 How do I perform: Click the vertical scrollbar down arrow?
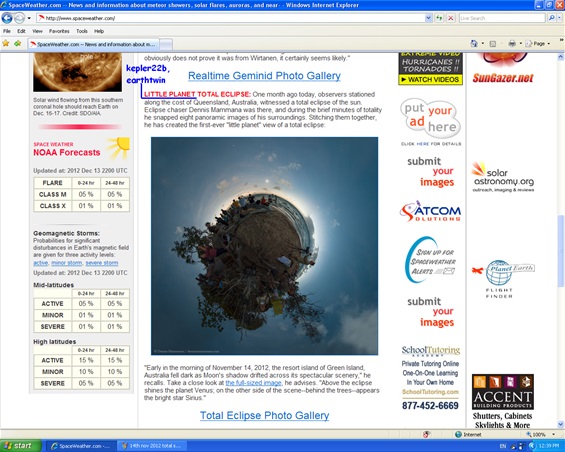(x=561, y=425)
